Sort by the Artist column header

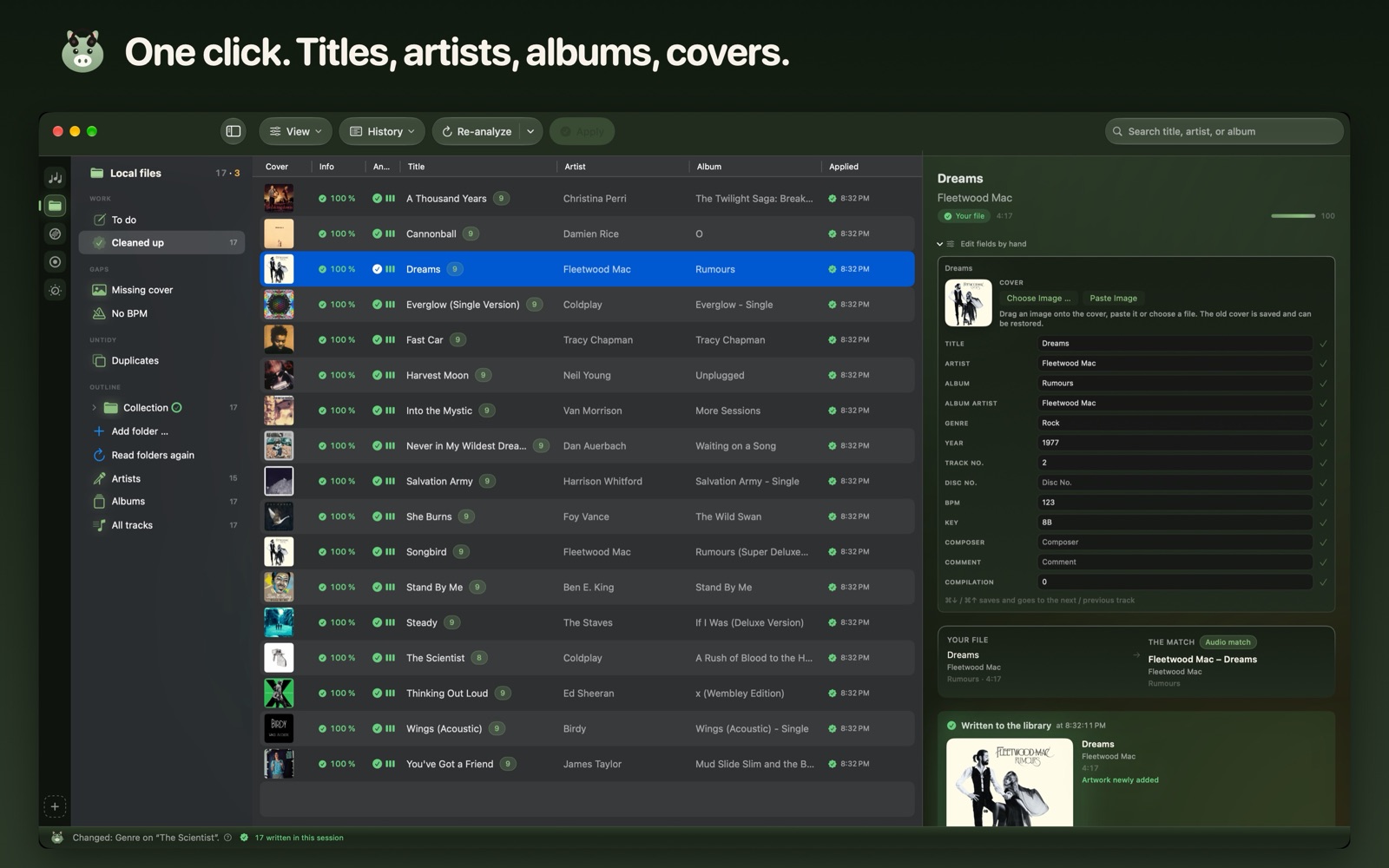(x=575, y=167)
